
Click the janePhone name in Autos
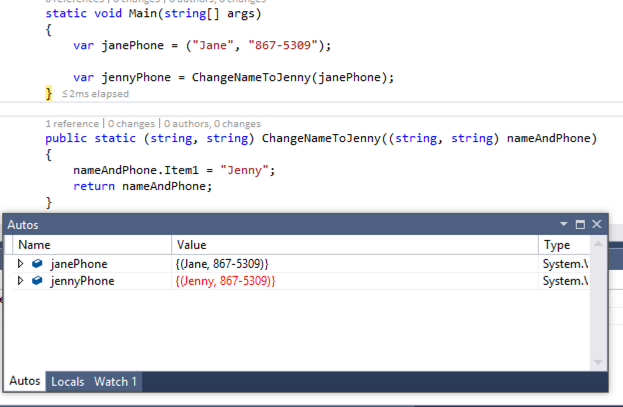[79, 264]
